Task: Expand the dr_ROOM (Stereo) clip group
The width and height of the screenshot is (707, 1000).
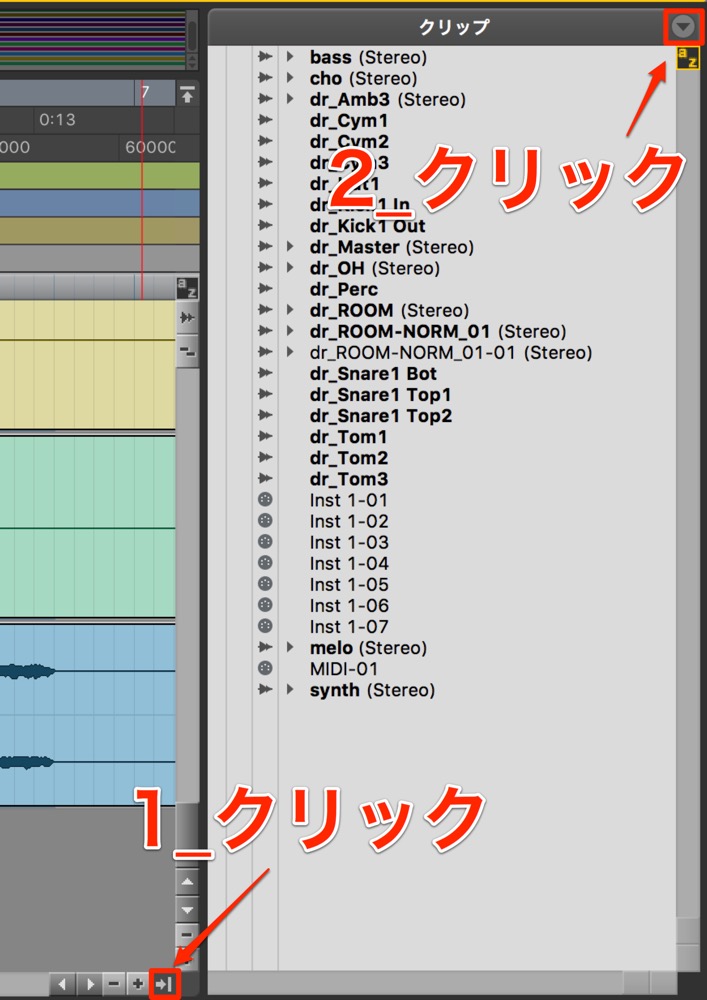Action: 290,310
